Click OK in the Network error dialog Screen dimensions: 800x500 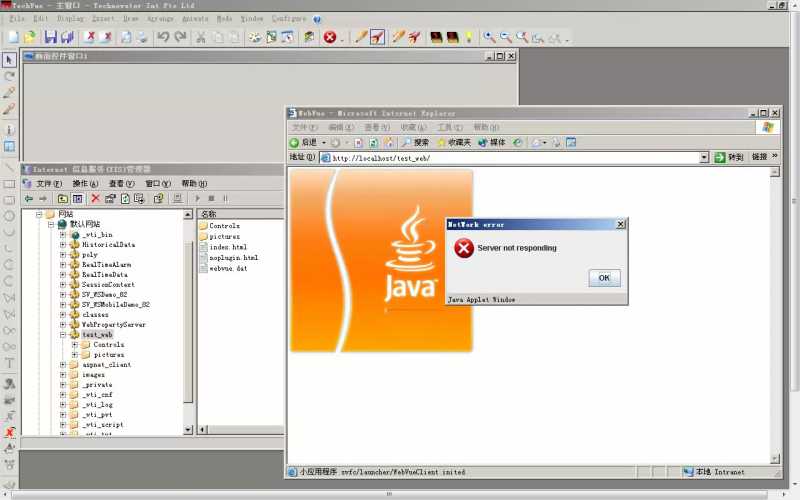click(x=605, y=278)
